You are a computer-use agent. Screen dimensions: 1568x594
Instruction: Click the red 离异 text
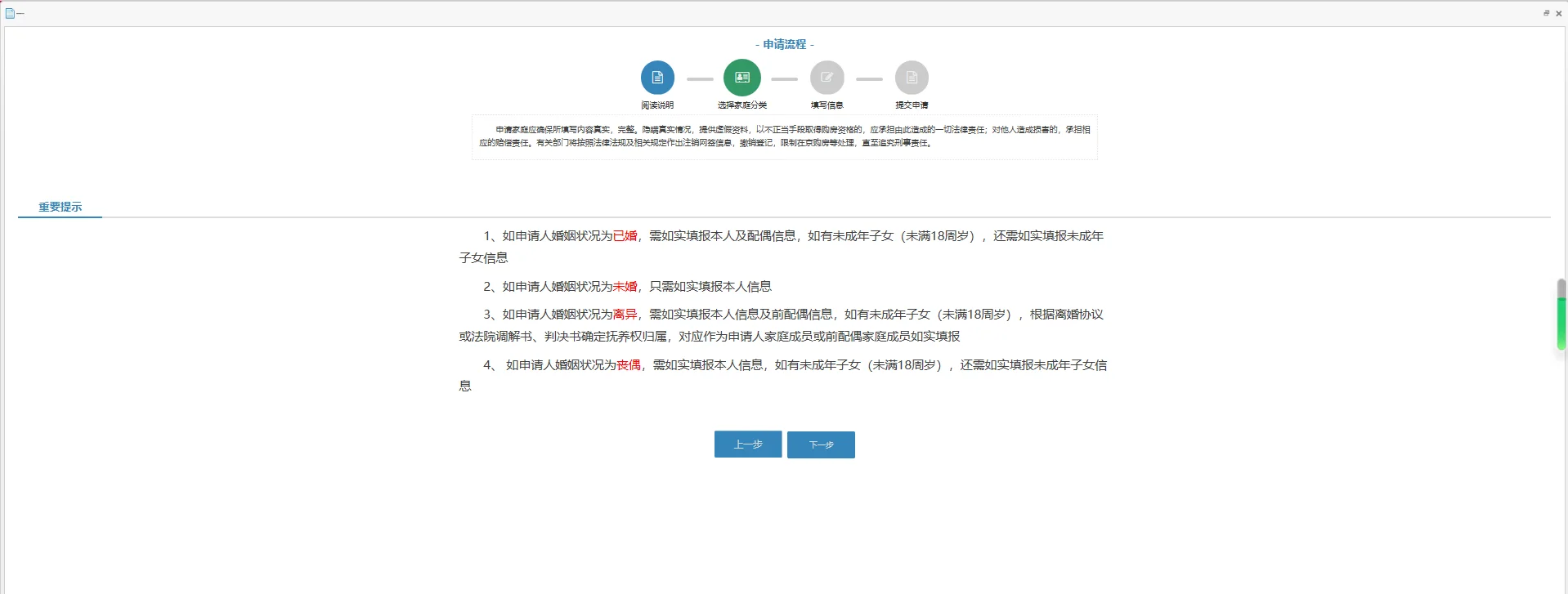click(x=625, y=314)
